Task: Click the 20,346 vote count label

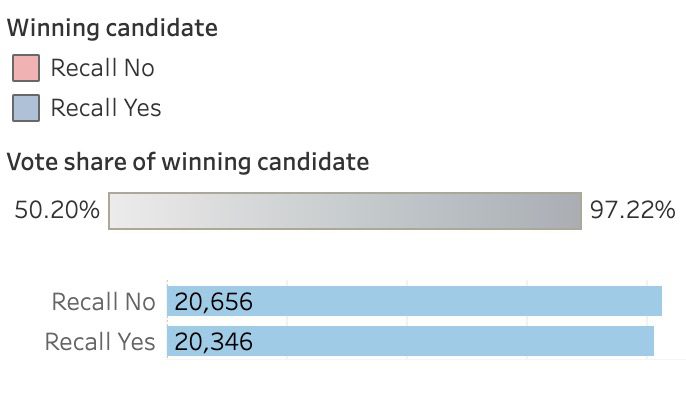Action: [214, 342]
